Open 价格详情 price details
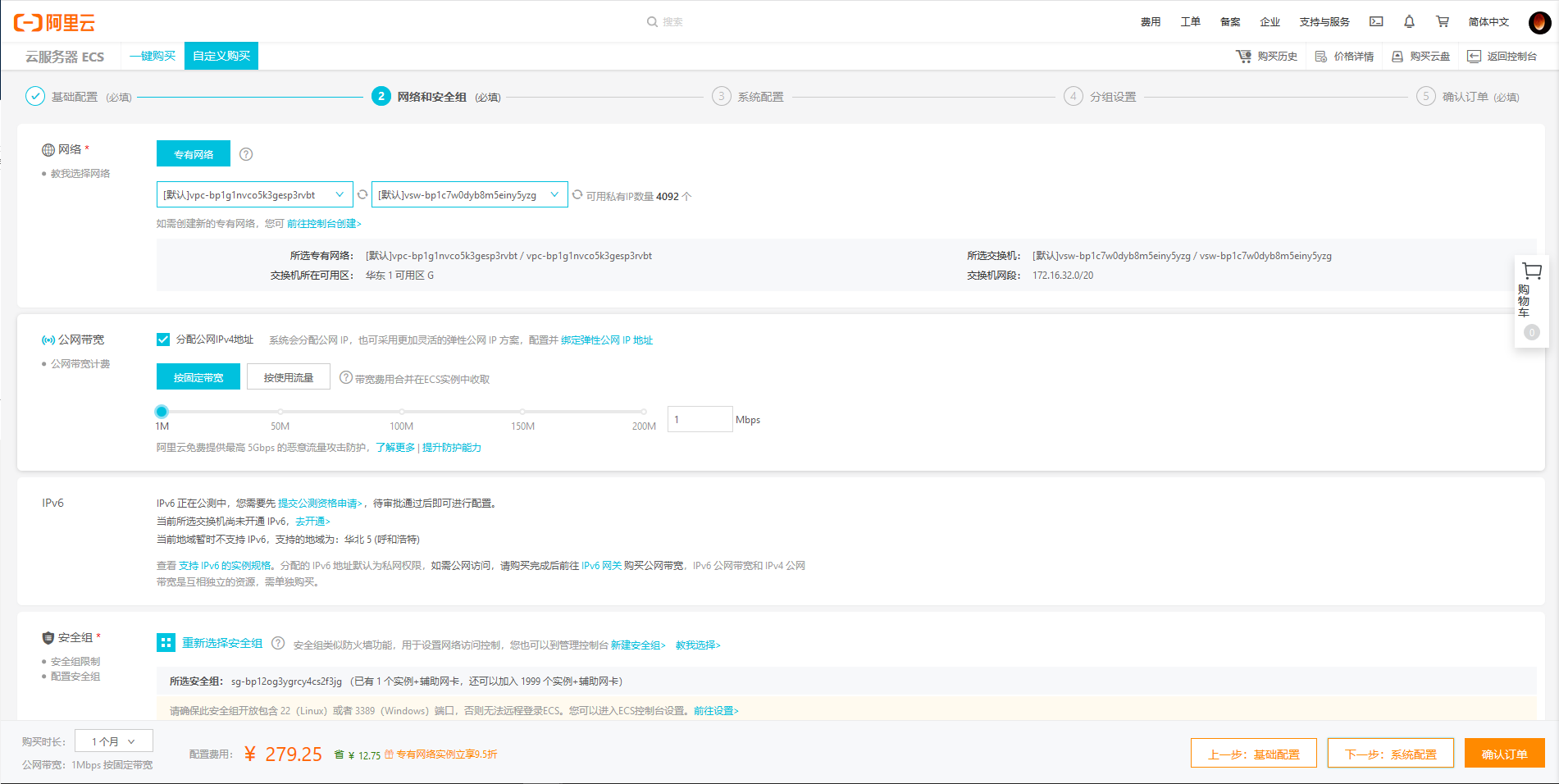The height and width of the screenshot is (784, 1559). pyautogui.click(x=1344, y=57)
